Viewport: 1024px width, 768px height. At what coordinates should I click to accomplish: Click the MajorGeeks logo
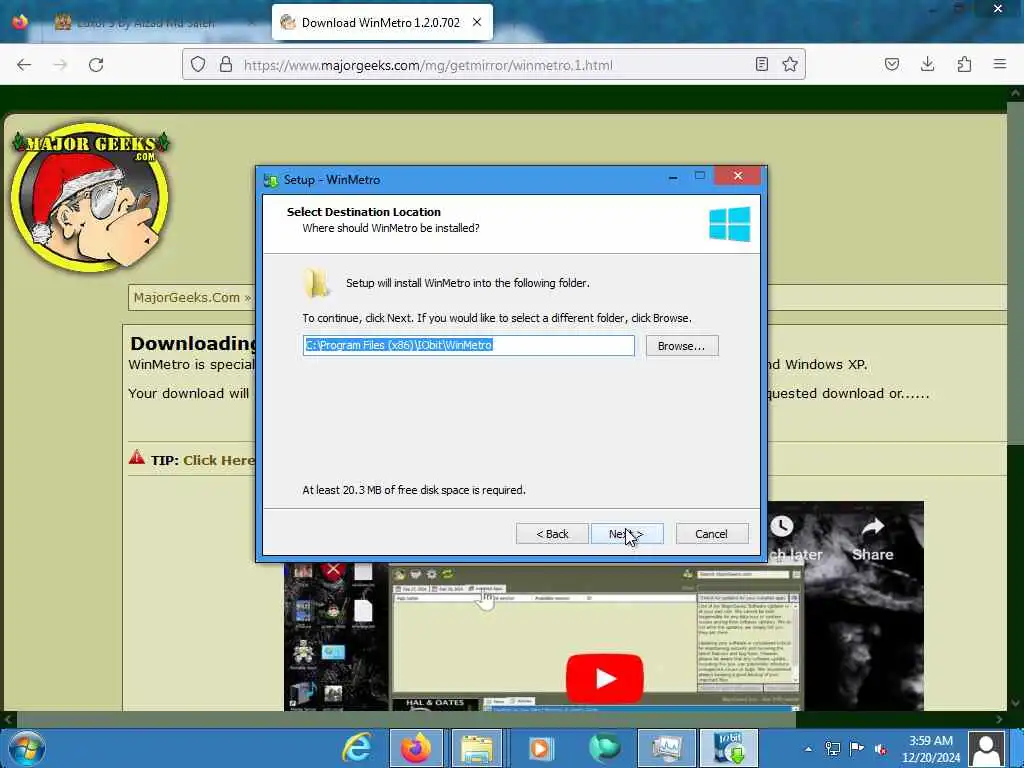91,197
